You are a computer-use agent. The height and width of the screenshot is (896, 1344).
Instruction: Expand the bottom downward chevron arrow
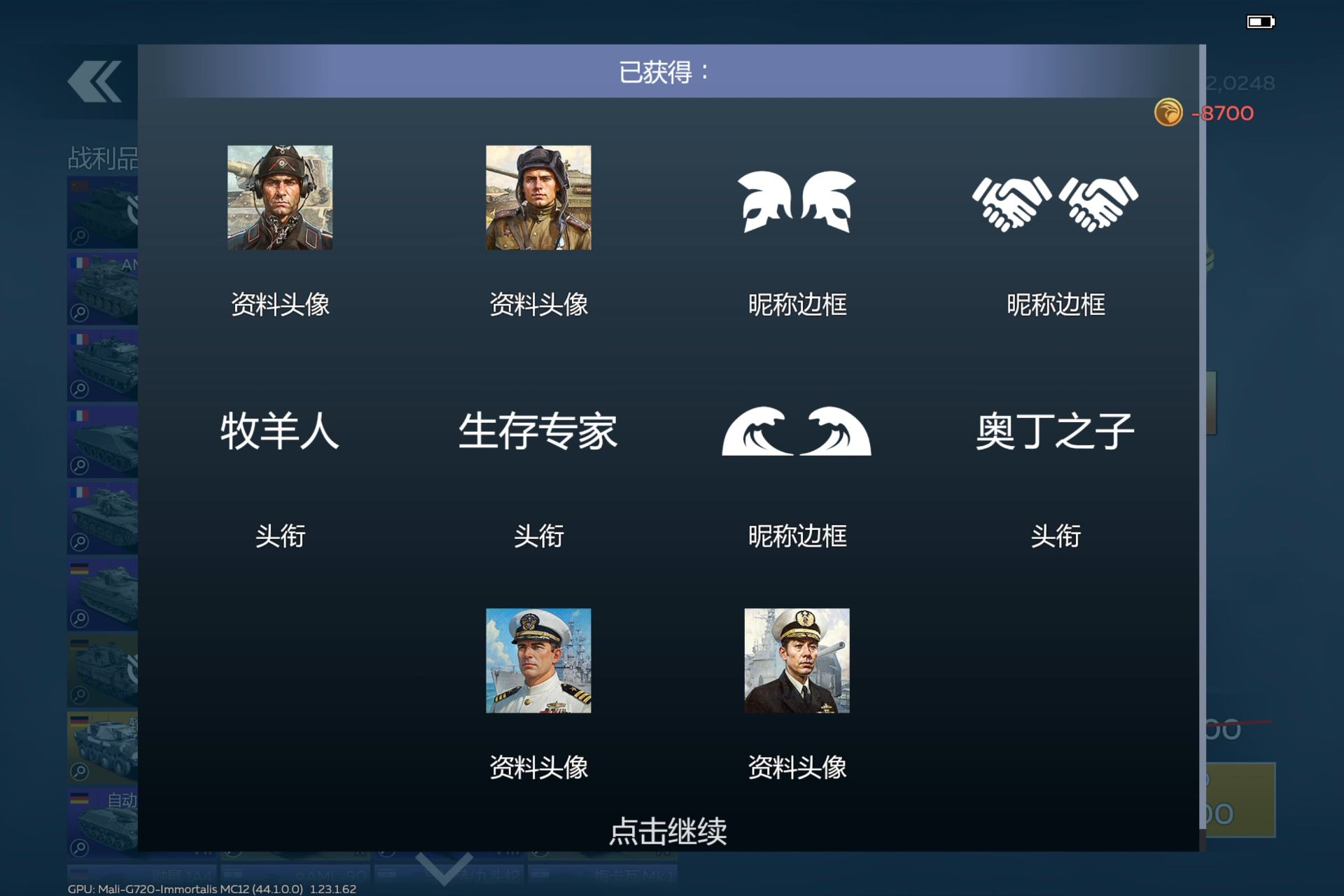[444, 868]
